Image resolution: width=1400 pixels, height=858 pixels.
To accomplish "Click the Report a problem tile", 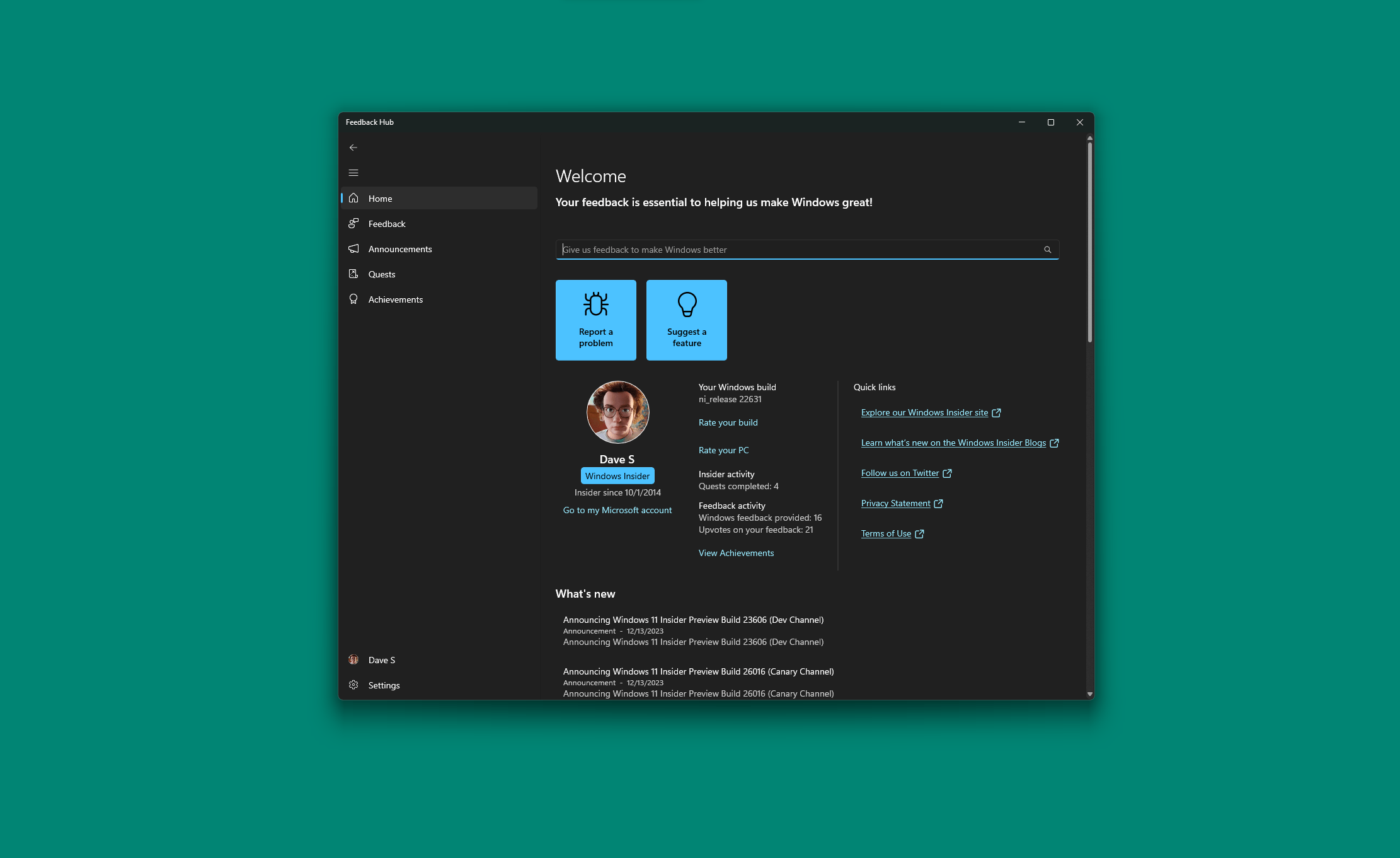I will [x=595, y=320].
